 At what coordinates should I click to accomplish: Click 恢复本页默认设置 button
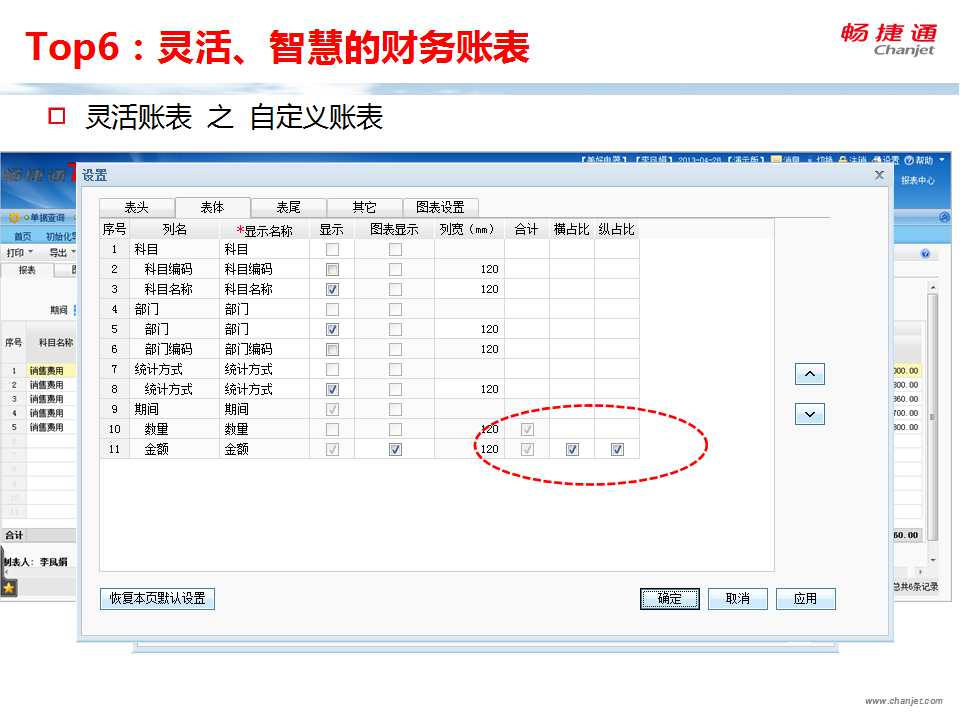(157, 598)
